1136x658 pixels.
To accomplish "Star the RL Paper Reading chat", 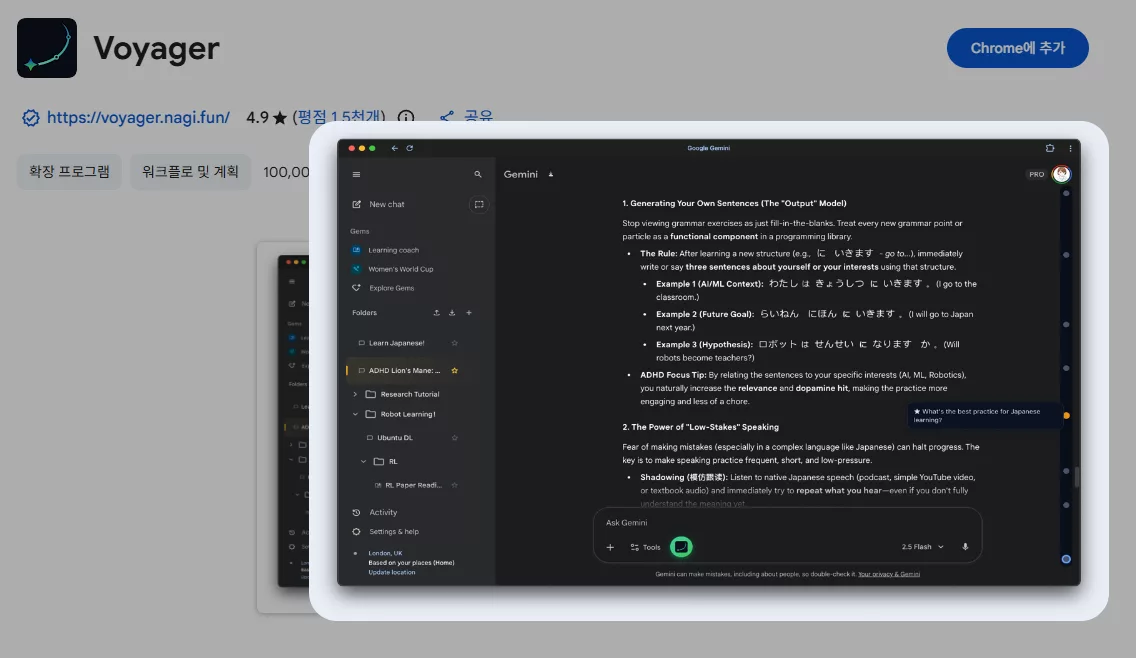I will click(454, 485).
